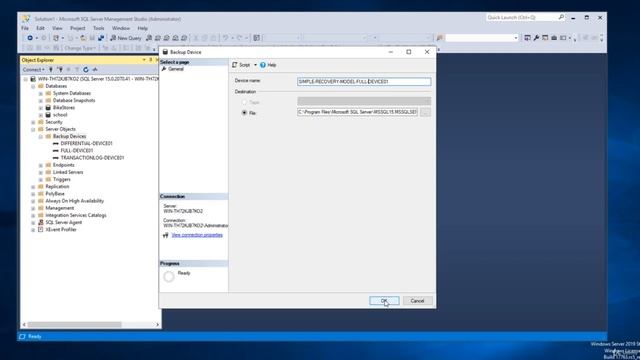Image resolution: width=640 pixels, height=360 pixels.
Task: Click the wrench properties icon in main toolbar
Action: click(536, 38)
